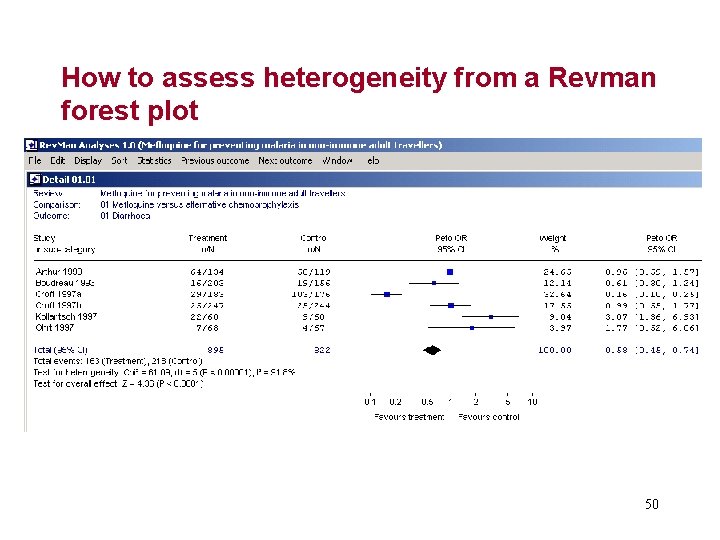Click the Detail 01.01 window icon
Screen dimensions: 720x540
(35, 179)
